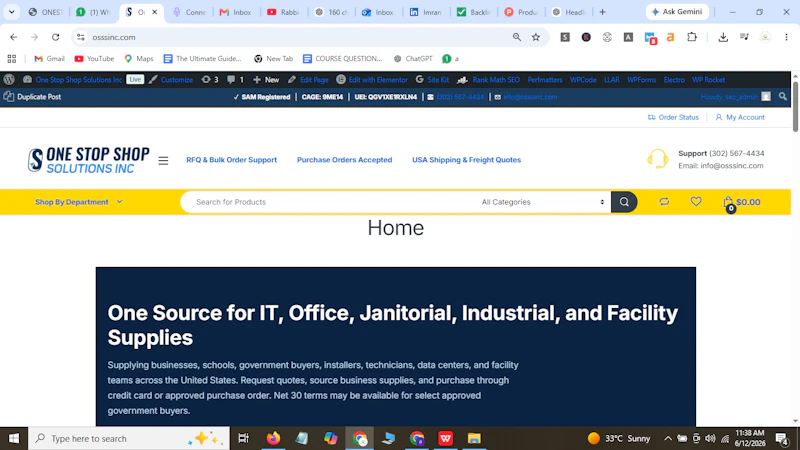This screenshot has height=450, width=800.
Task: Click the dark product search button
Action: click(624, 202)
